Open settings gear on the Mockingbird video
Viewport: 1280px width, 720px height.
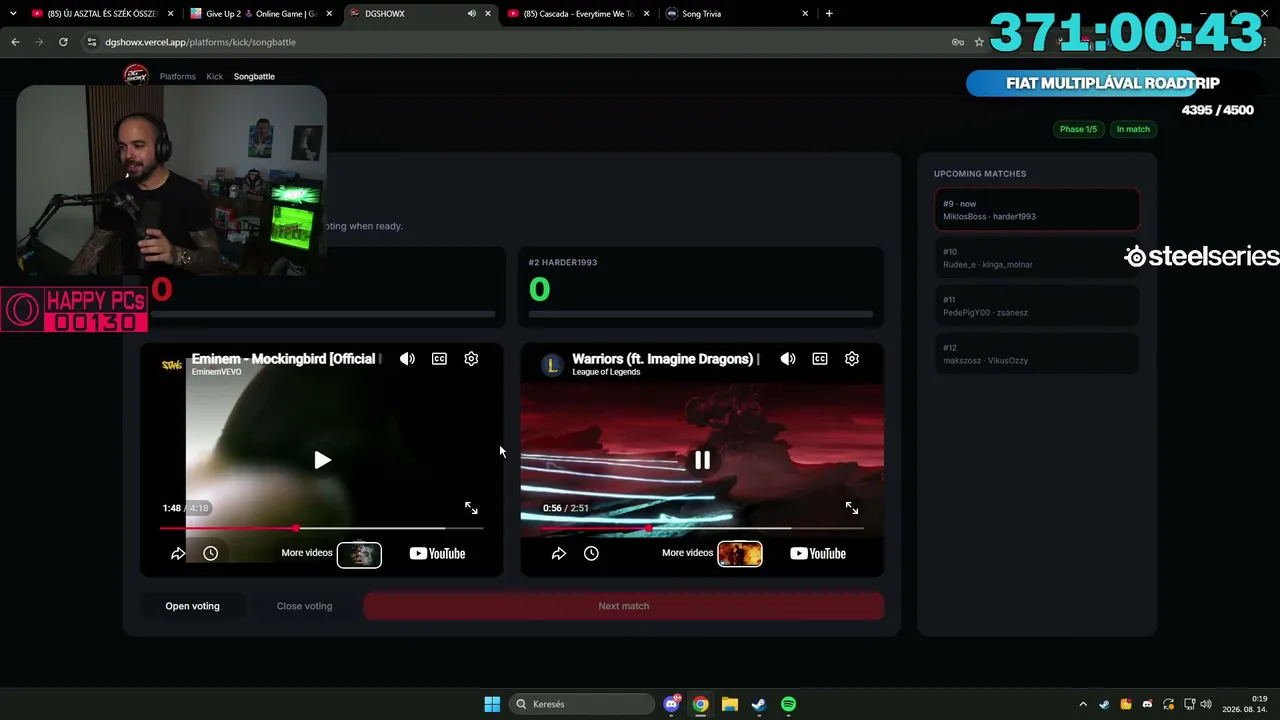pyautogui.click(x=471, y=359)
